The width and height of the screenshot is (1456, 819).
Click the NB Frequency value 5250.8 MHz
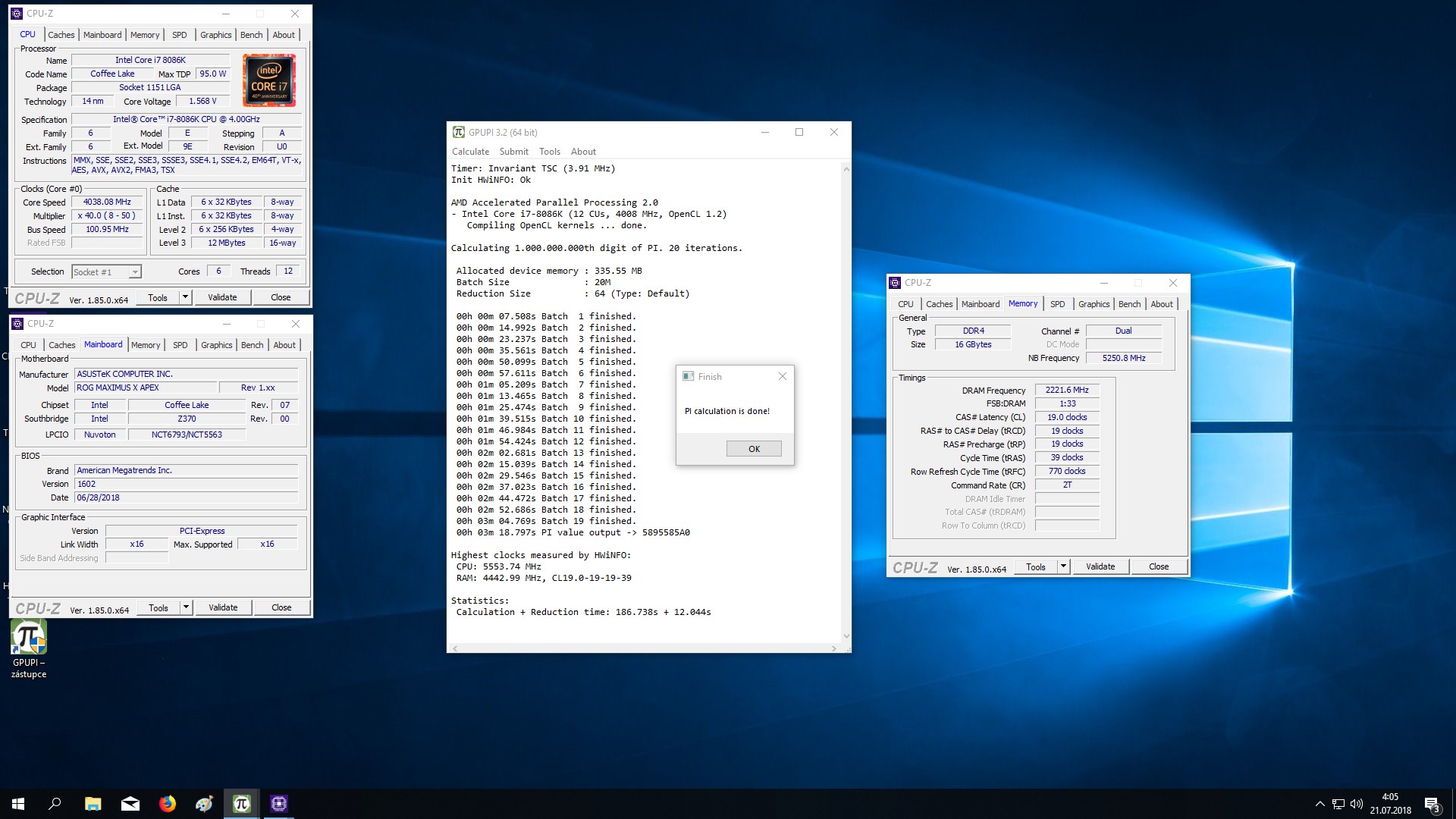pos(1124,358)
